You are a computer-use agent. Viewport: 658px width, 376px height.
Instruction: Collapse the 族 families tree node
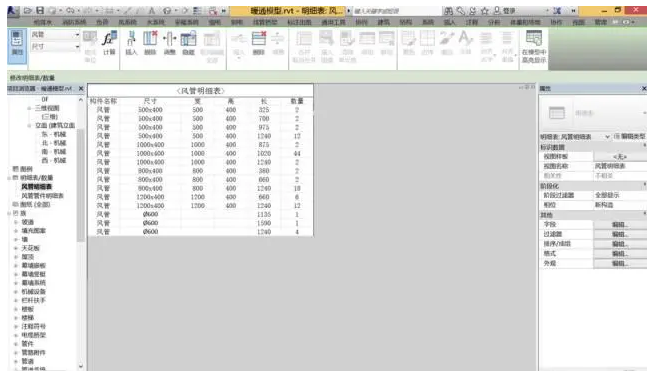coord(9,213)
